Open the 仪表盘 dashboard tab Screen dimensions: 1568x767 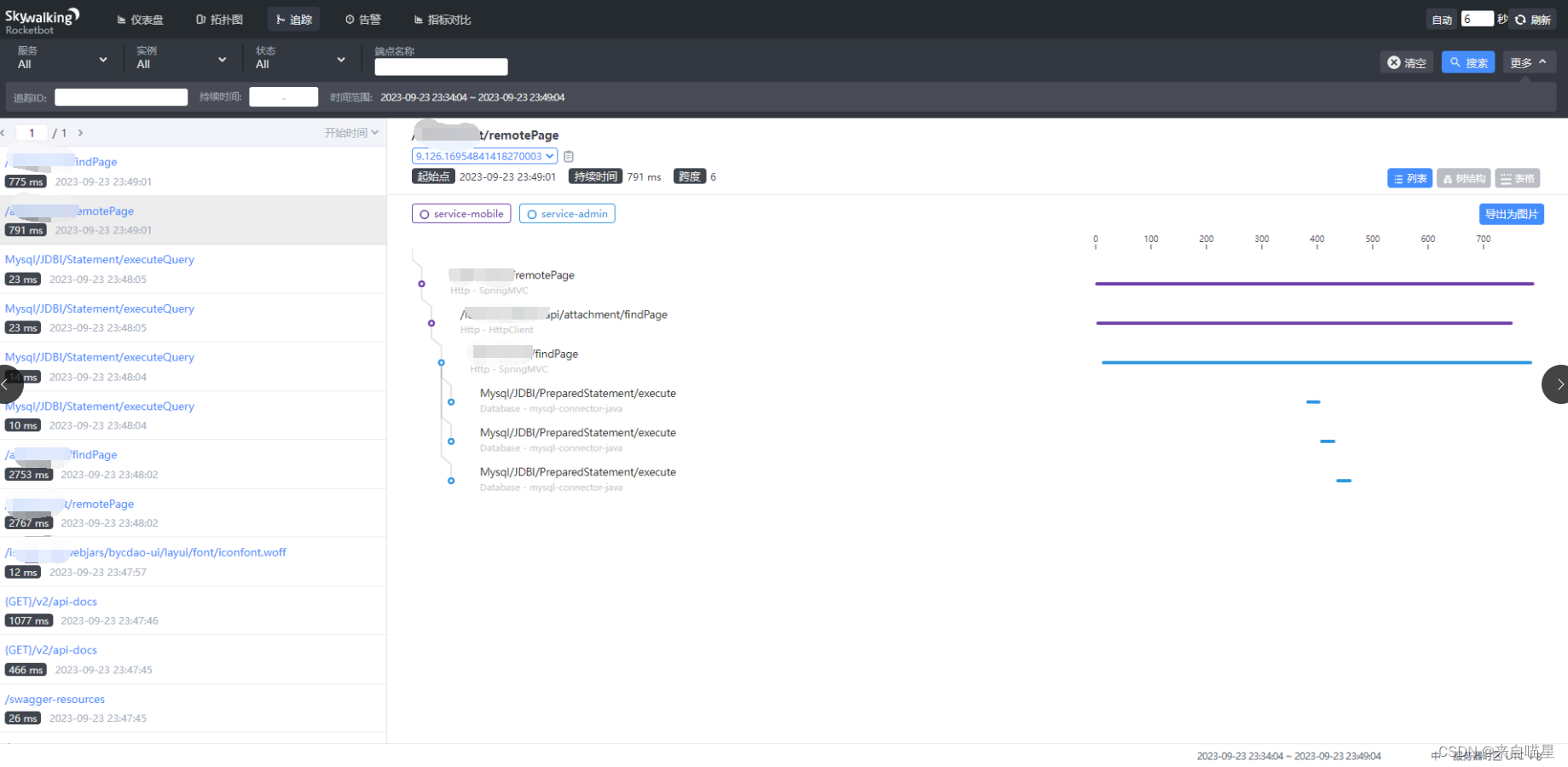140,20
